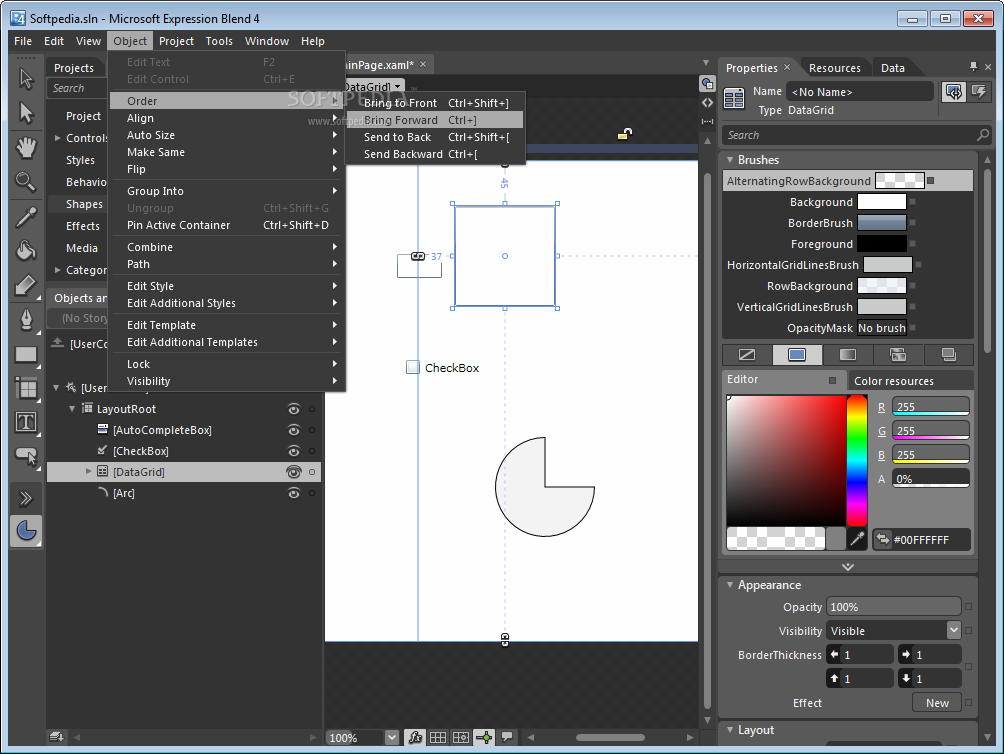Click the Opacity value field
This screenshot has height=754, width=1004.
point(894,607)
